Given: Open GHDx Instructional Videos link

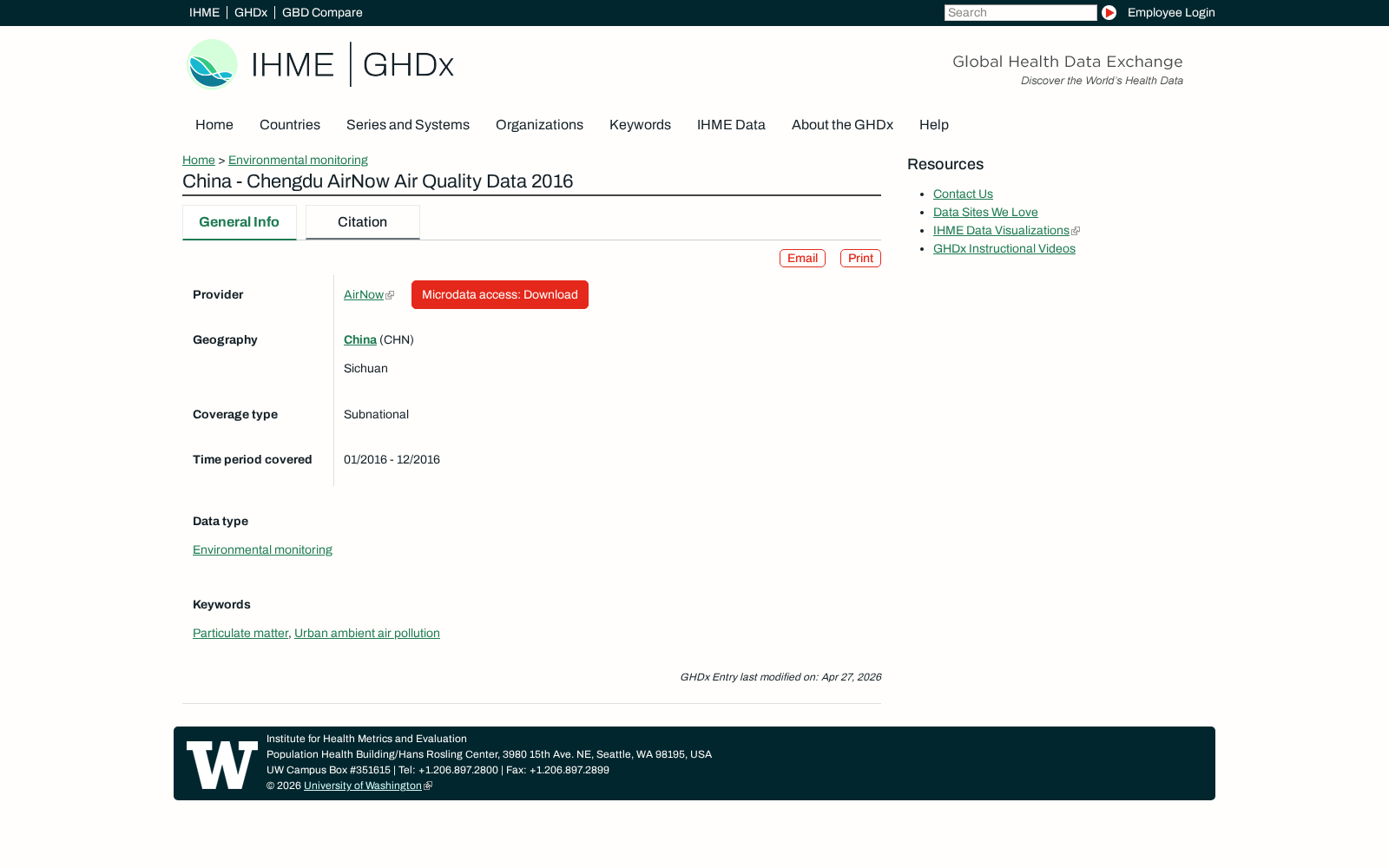Looking at the screenshot, I should point(1004,249).
